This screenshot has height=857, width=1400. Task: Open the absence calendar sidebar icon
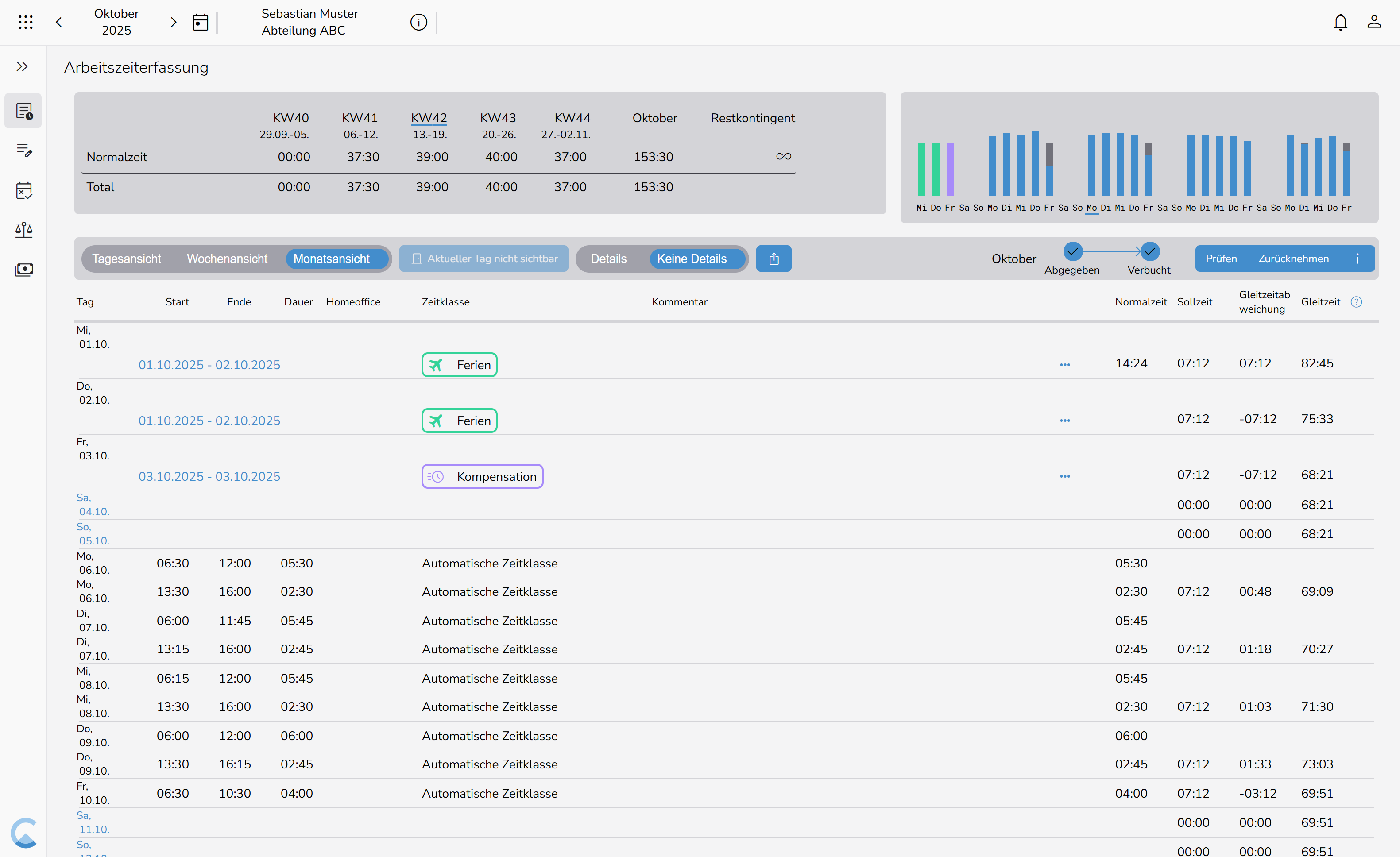coord(24,190)
